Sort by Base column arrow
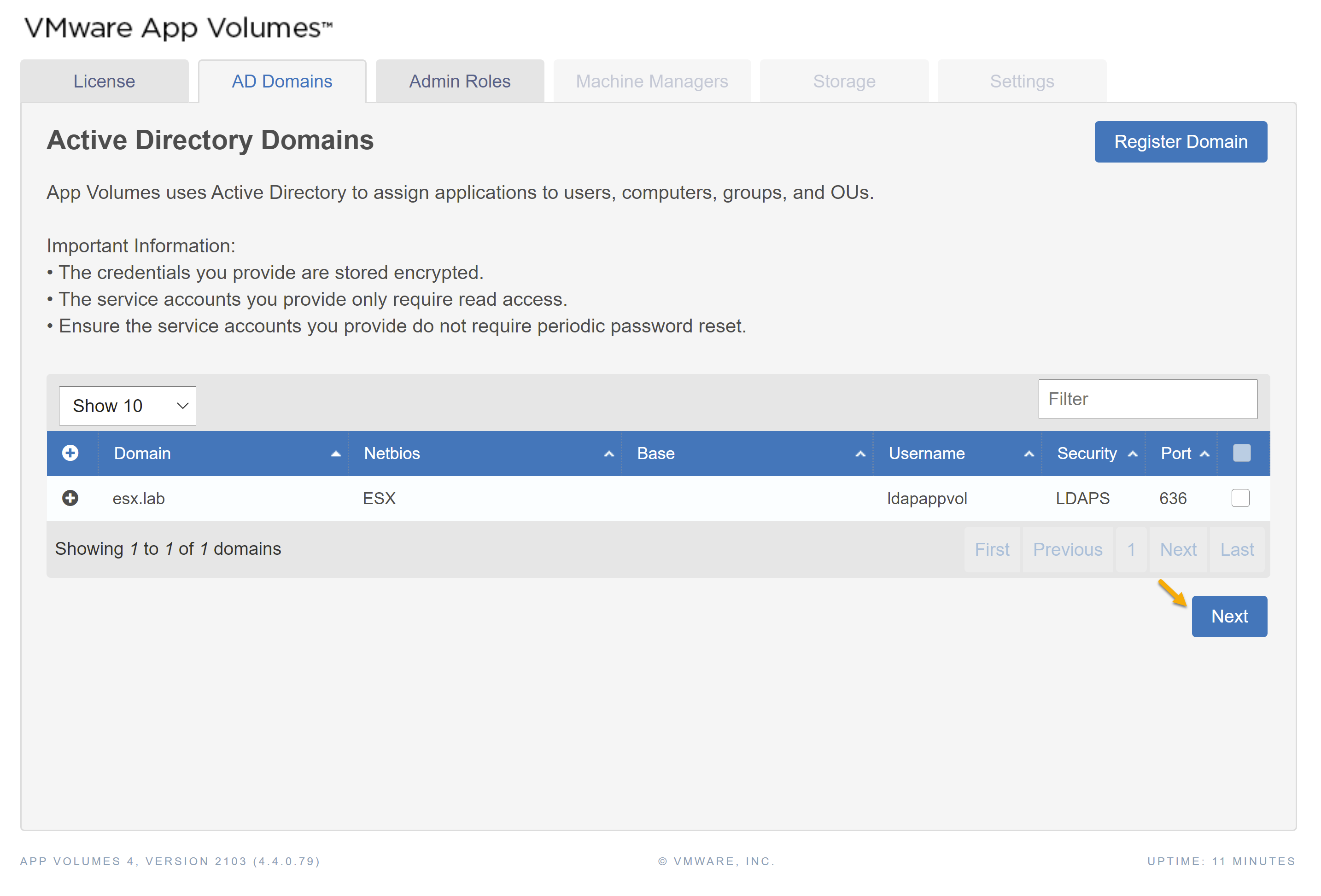1321x896 pixels. [860, 454]
